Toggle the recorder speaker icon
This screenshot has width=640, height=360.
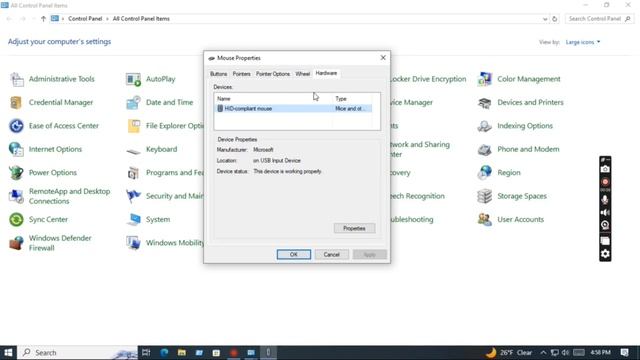pyautogui.click(x=605, y=213)
